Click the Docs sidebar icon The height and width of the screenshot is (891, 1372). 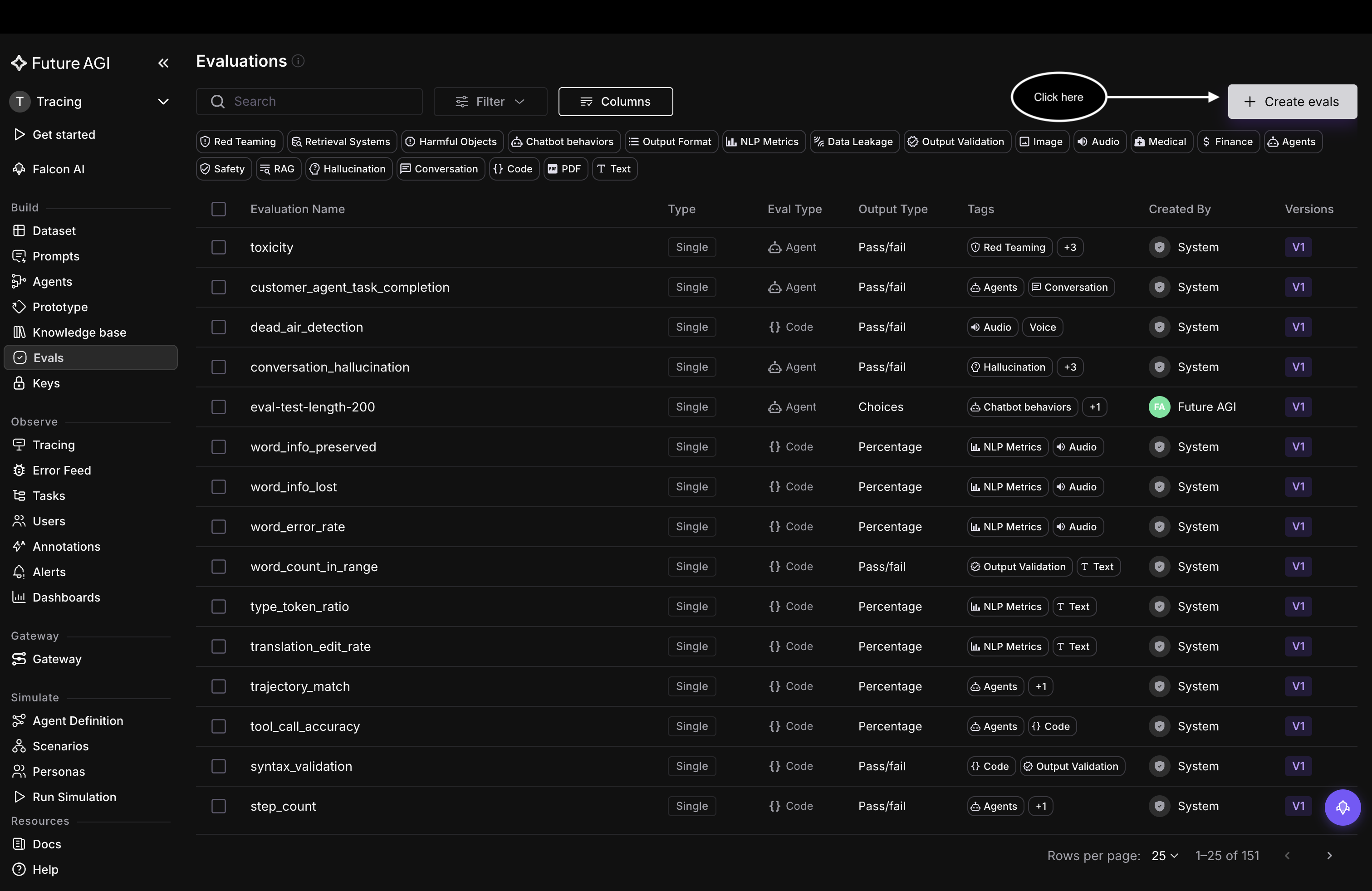[x=19, y=844]
